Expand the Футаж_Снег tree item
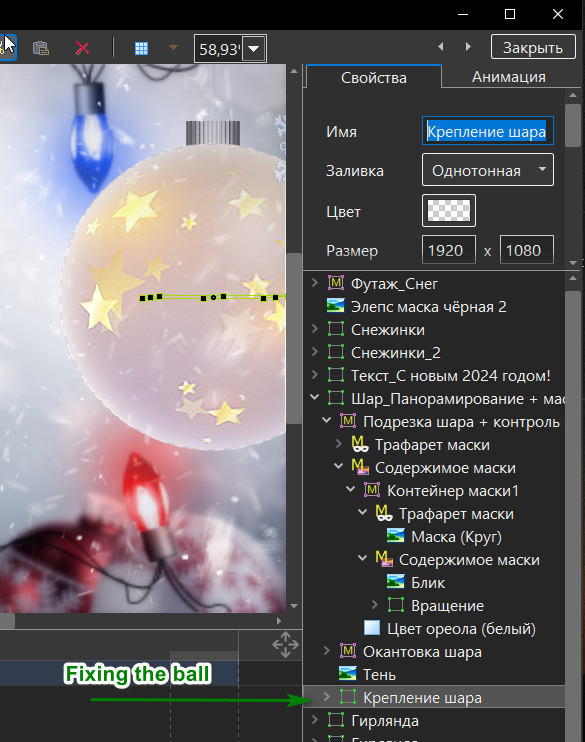Screen dimensions: 585x742 pos(314,283)
